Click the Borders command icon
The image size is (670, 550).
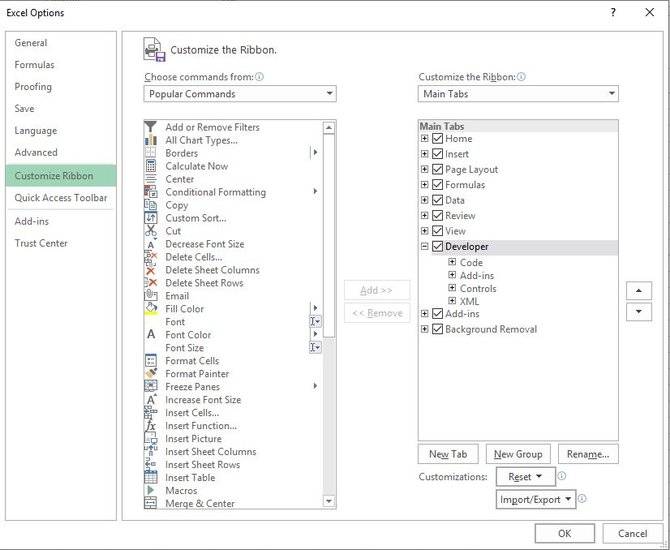tap(150, 153)
